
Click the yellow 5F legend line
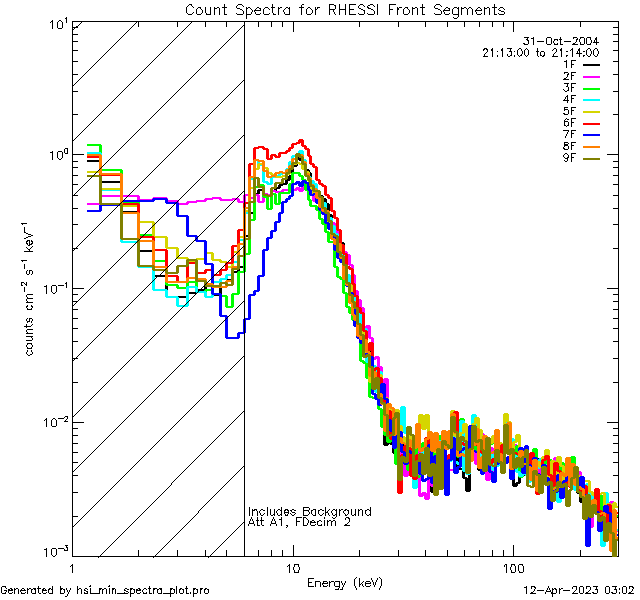point(590,112)
